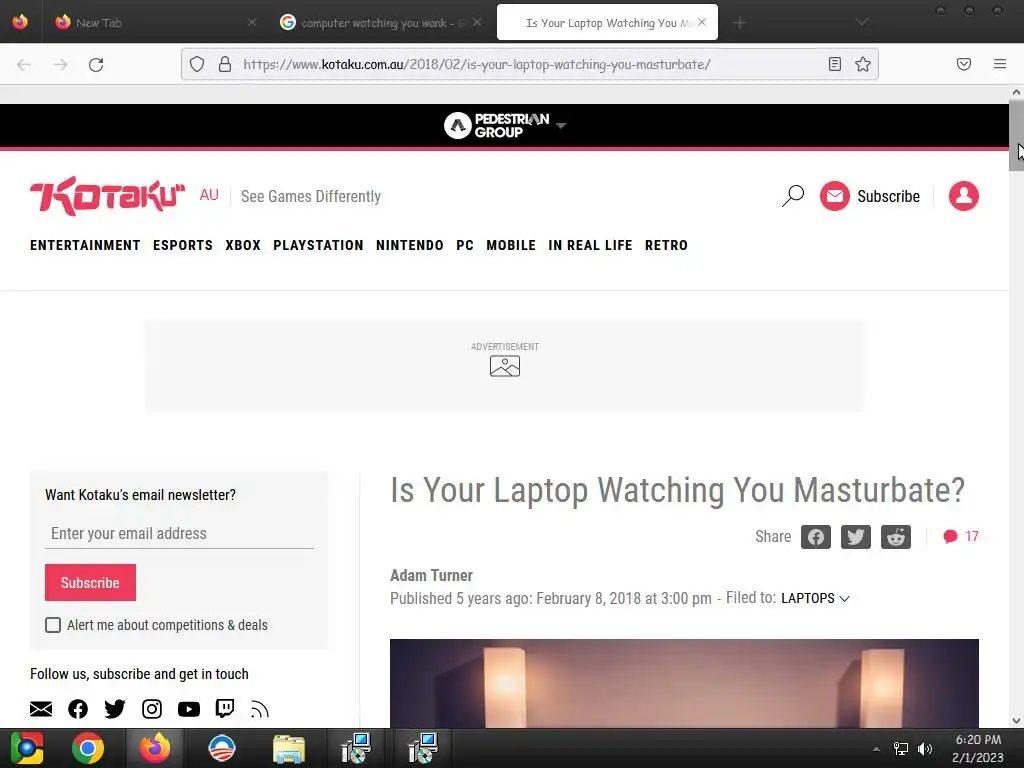The width and height of the screenshot is (1024, 768).
Task: Click the scrollbar down arrow
Action: tap(1016, 721)
